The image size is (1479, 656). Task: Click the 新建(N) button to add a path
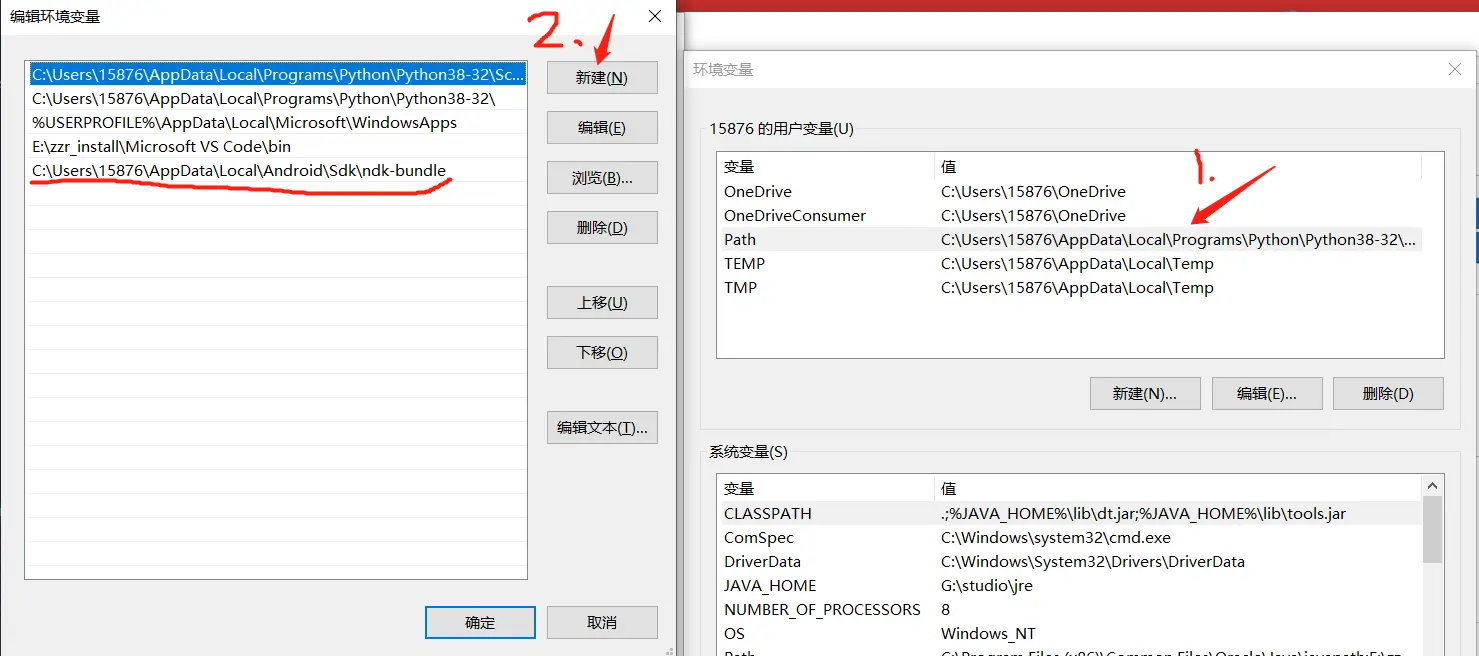(x=601, y=77)
